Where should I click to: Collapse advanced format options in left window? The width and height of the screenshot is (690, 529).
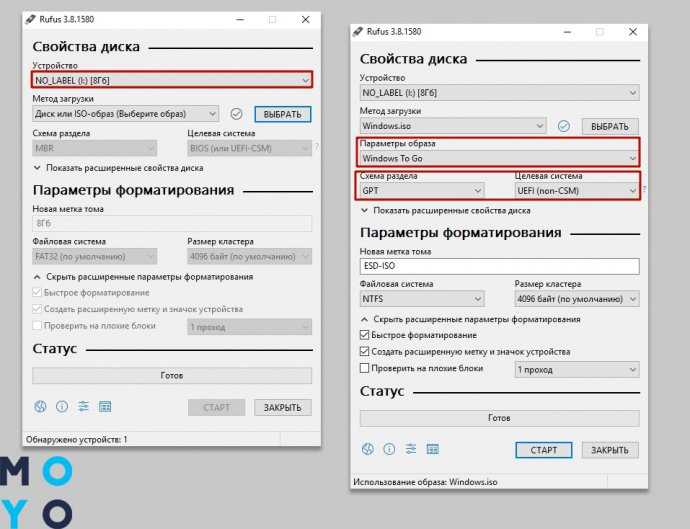[143, 277]
